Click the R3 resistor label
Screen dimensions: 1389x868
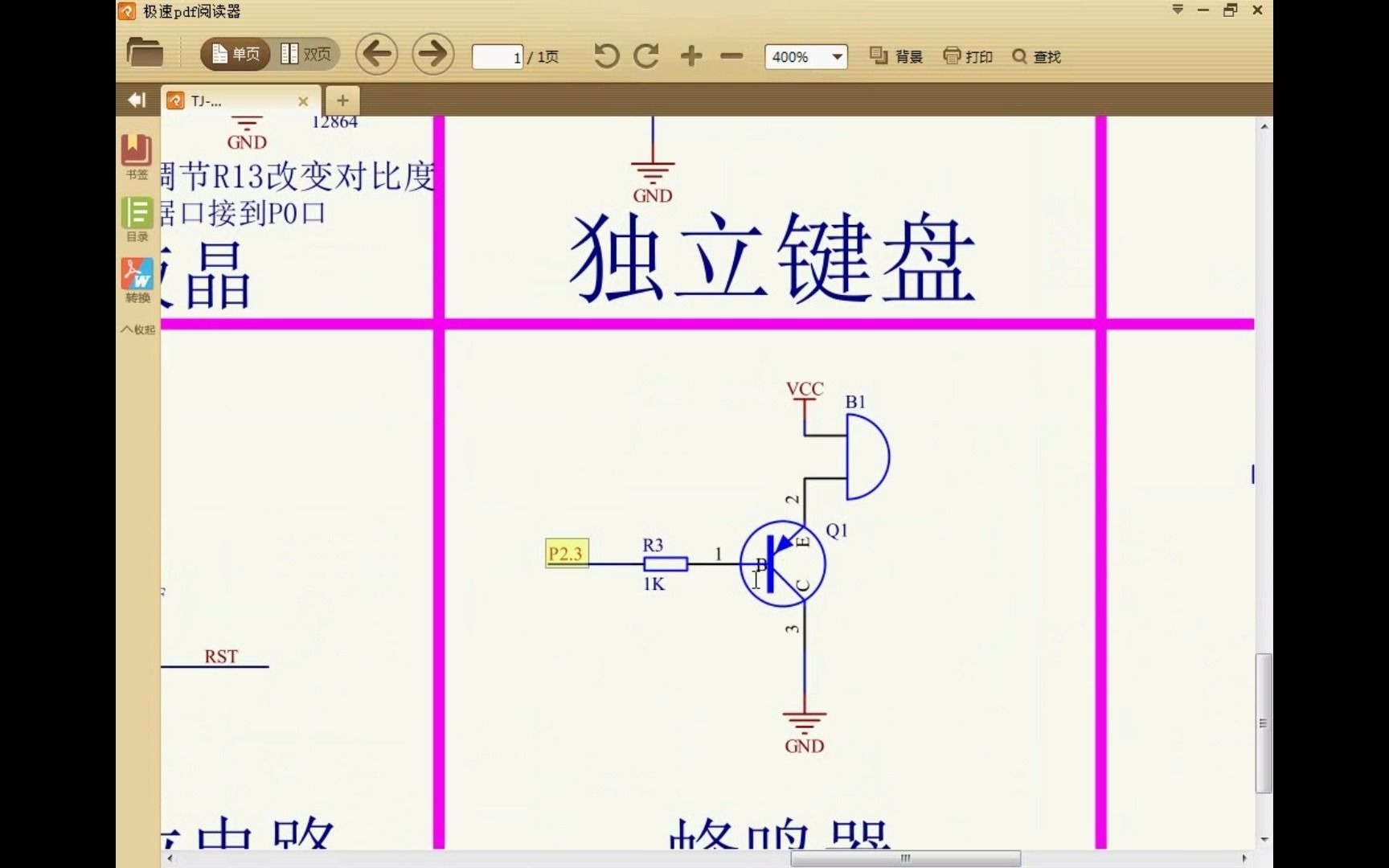[653, 545]
